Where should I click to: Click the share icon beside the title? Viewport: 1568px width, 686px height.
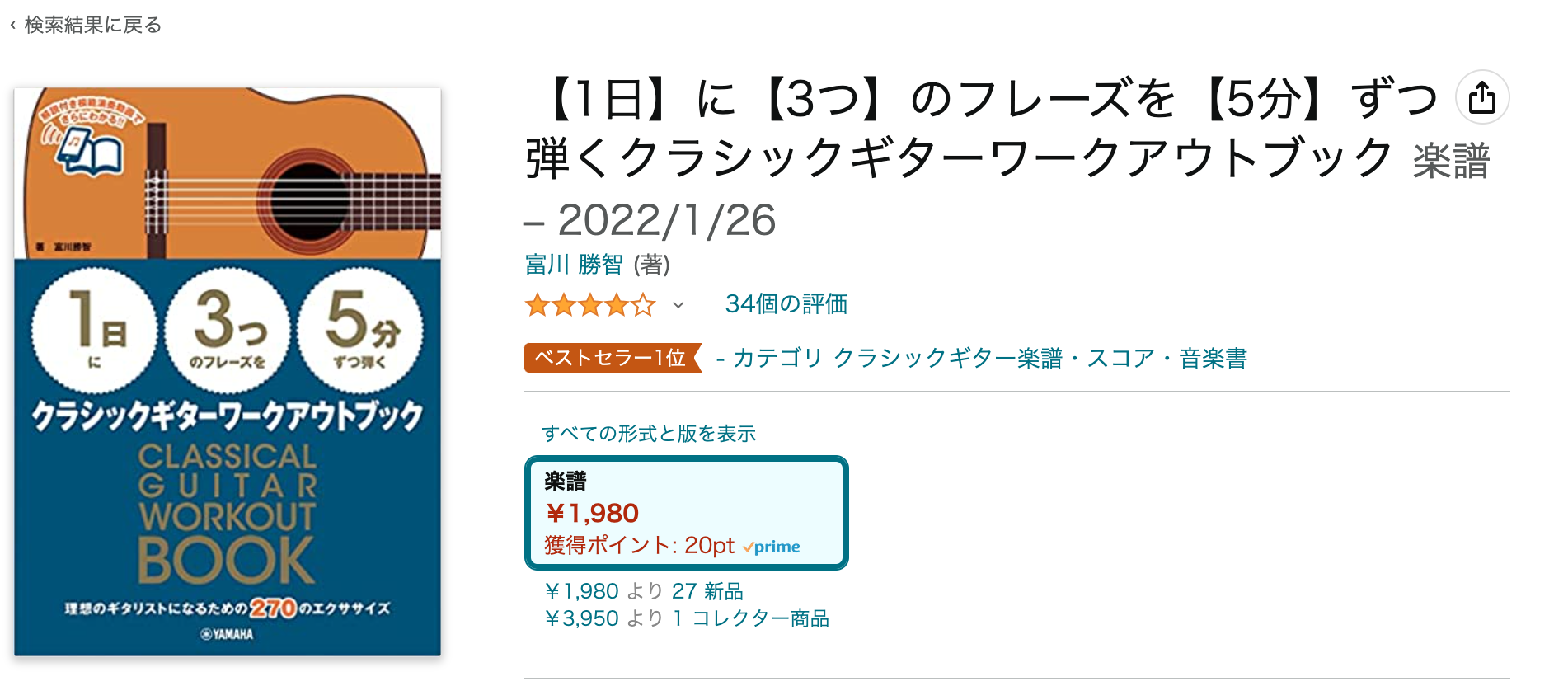[1481, 97]
